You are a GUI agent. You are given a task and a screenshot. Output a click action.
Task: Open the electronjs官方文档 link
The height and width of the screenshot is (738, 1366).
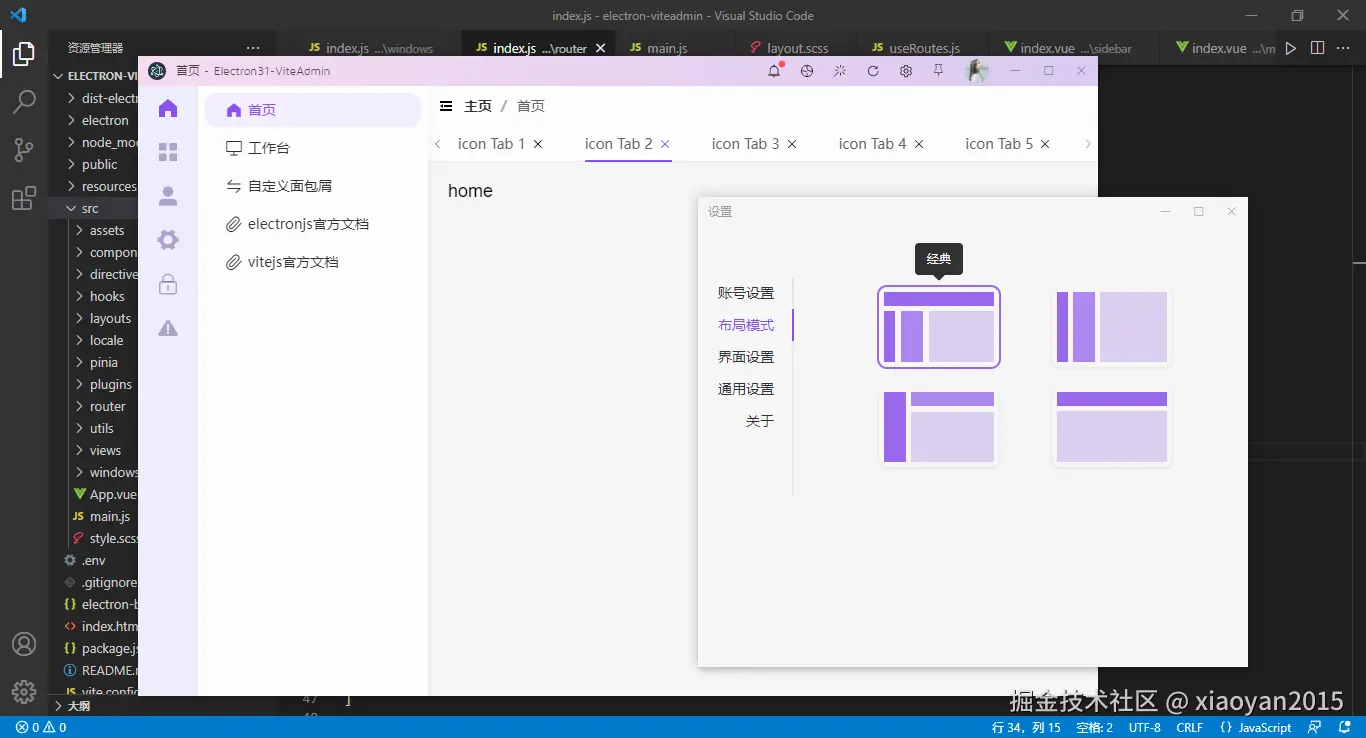(307, 223)
